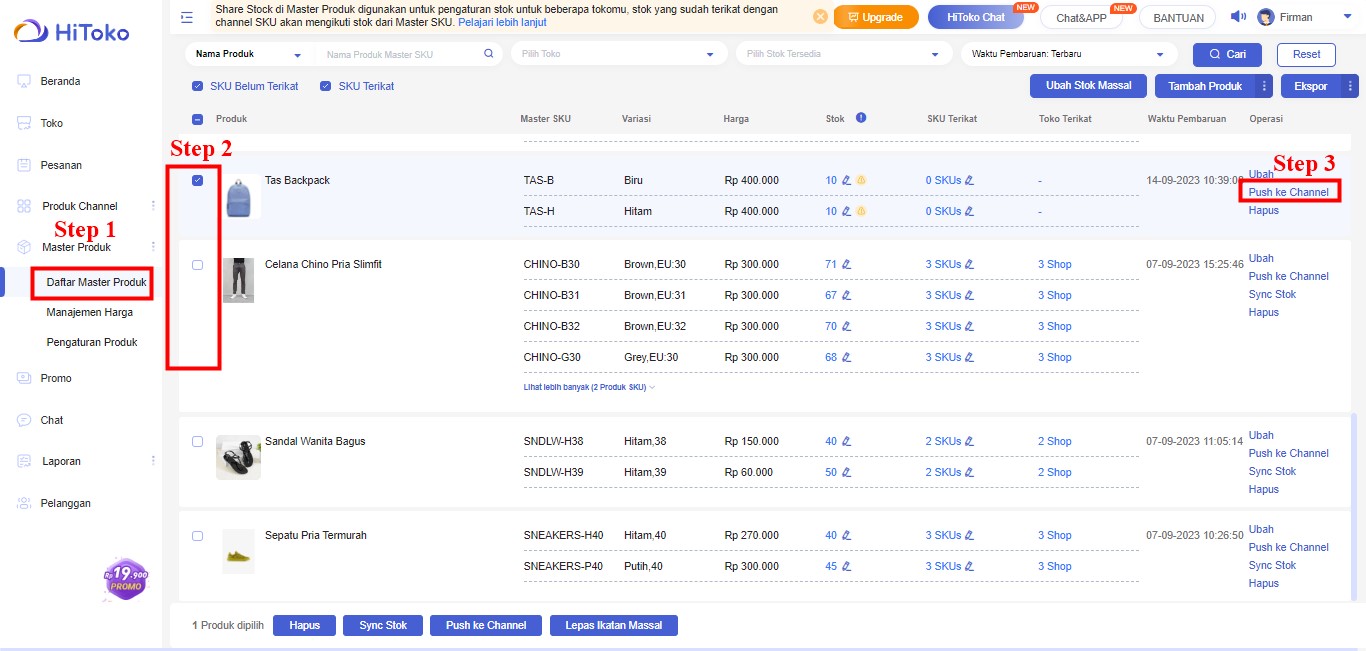The image size is (1366, 651).
Task: Go to Beranda in the sidebar
Action: (60, 81)
